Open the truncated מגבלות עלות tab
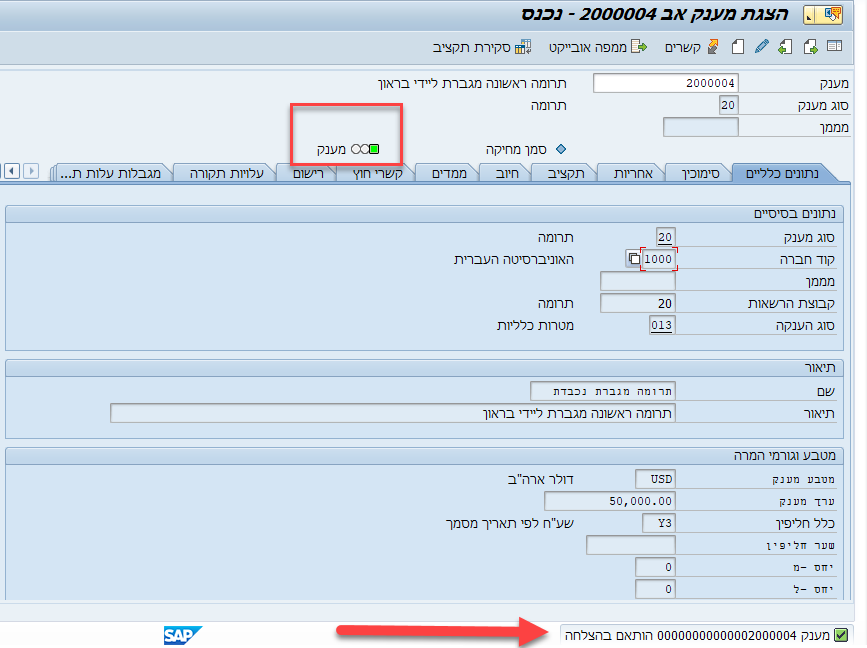This screenshot has height=648, width=867. click(x=111, y=174)
